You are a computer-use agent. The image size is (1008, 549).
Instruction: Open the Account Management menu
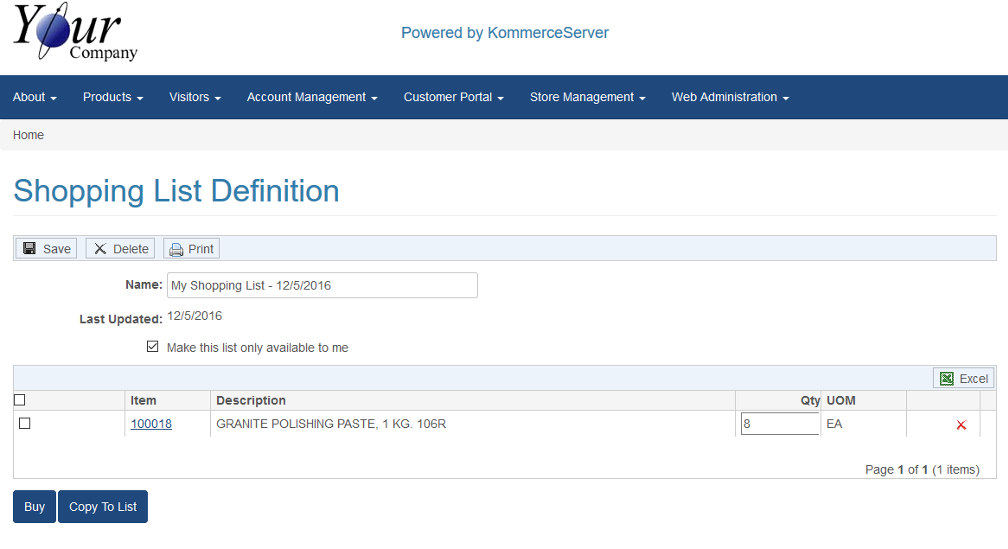pyautogui.click(x=312, y=97)
